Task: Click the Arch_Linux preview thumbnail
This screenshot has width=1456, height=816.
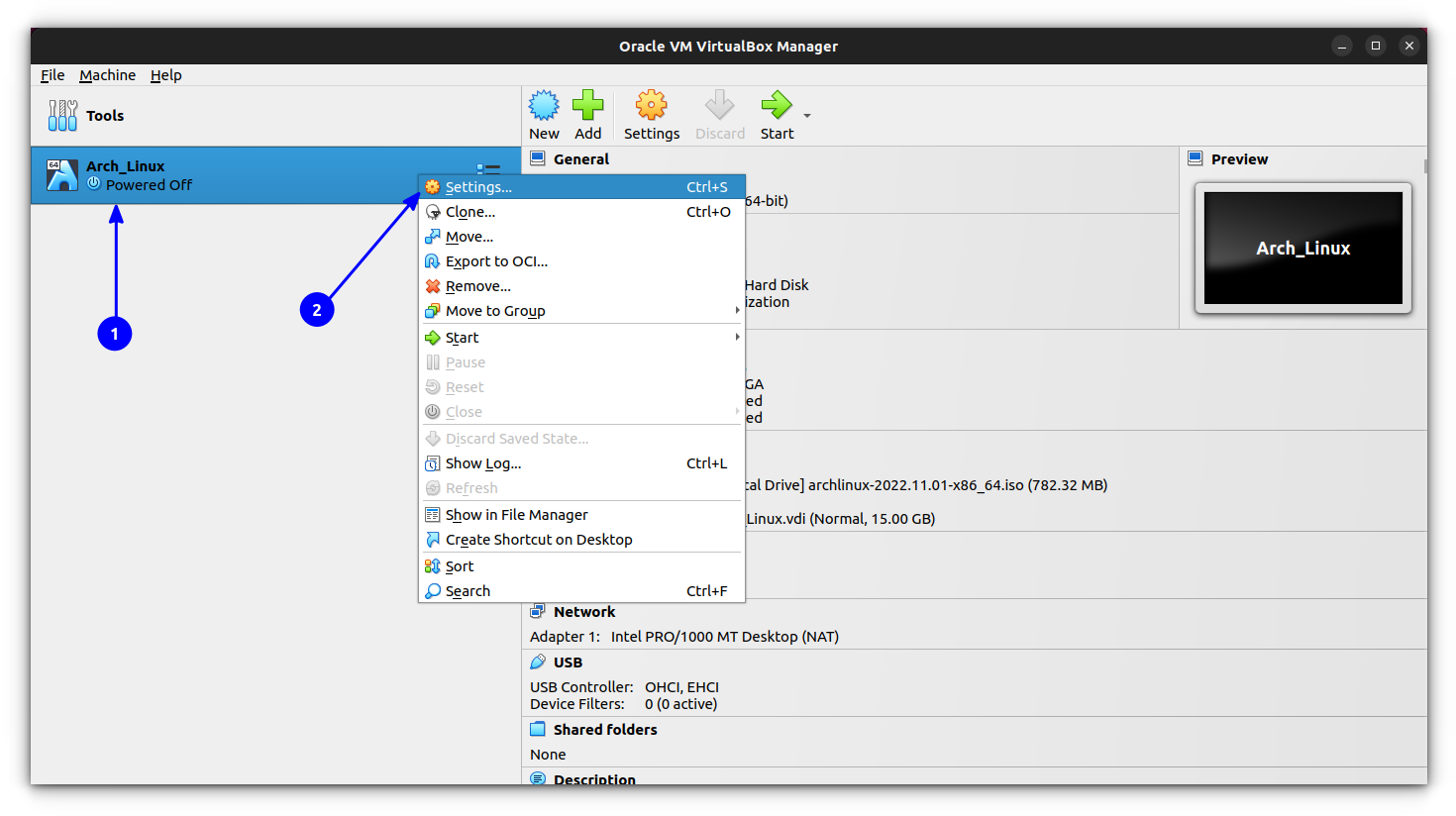Action: (1303, 248)
